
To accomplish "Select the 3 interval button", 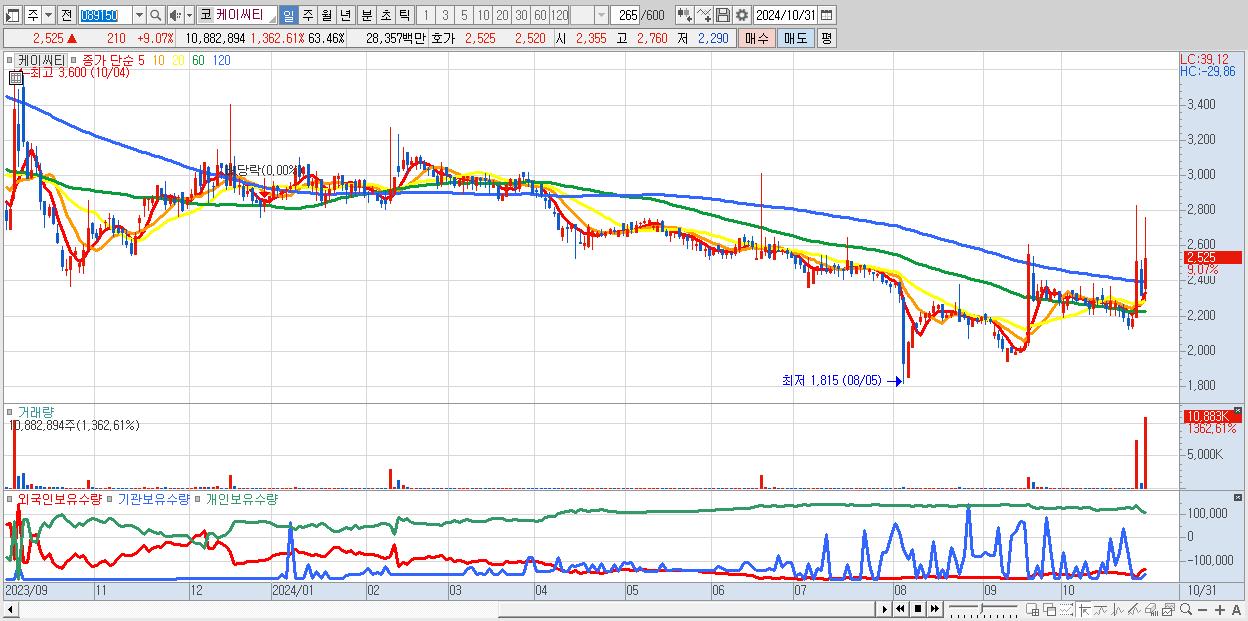I will (445, 15).
